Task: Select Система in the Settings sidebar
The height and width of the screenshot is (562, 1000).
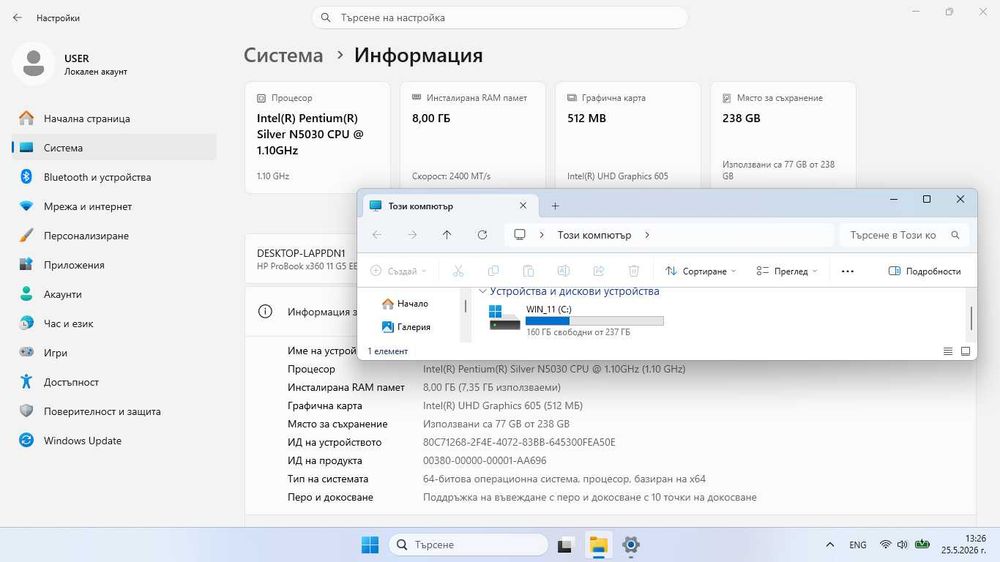Action: [114, 148]
